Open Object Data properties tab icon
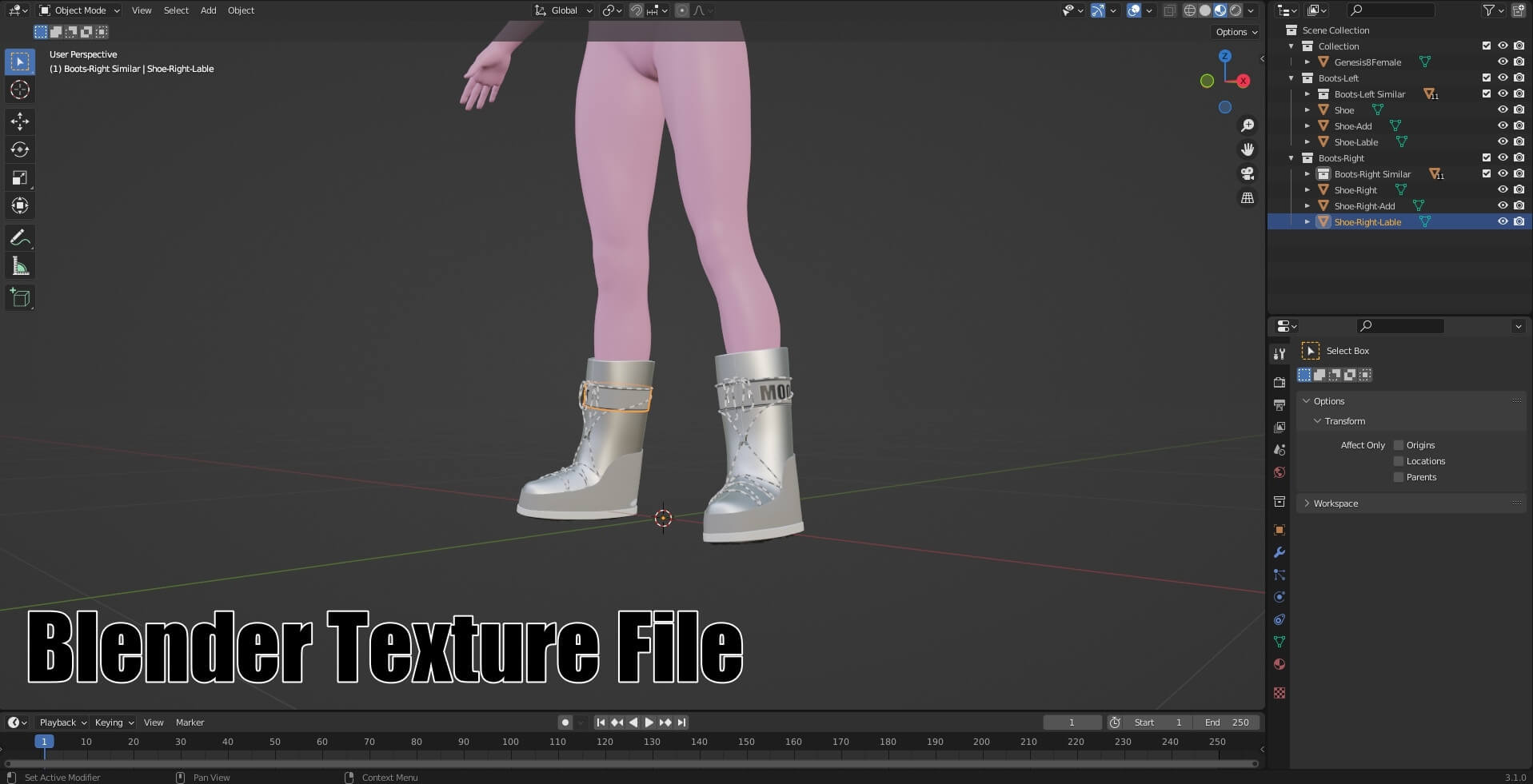 [1279, 642]
